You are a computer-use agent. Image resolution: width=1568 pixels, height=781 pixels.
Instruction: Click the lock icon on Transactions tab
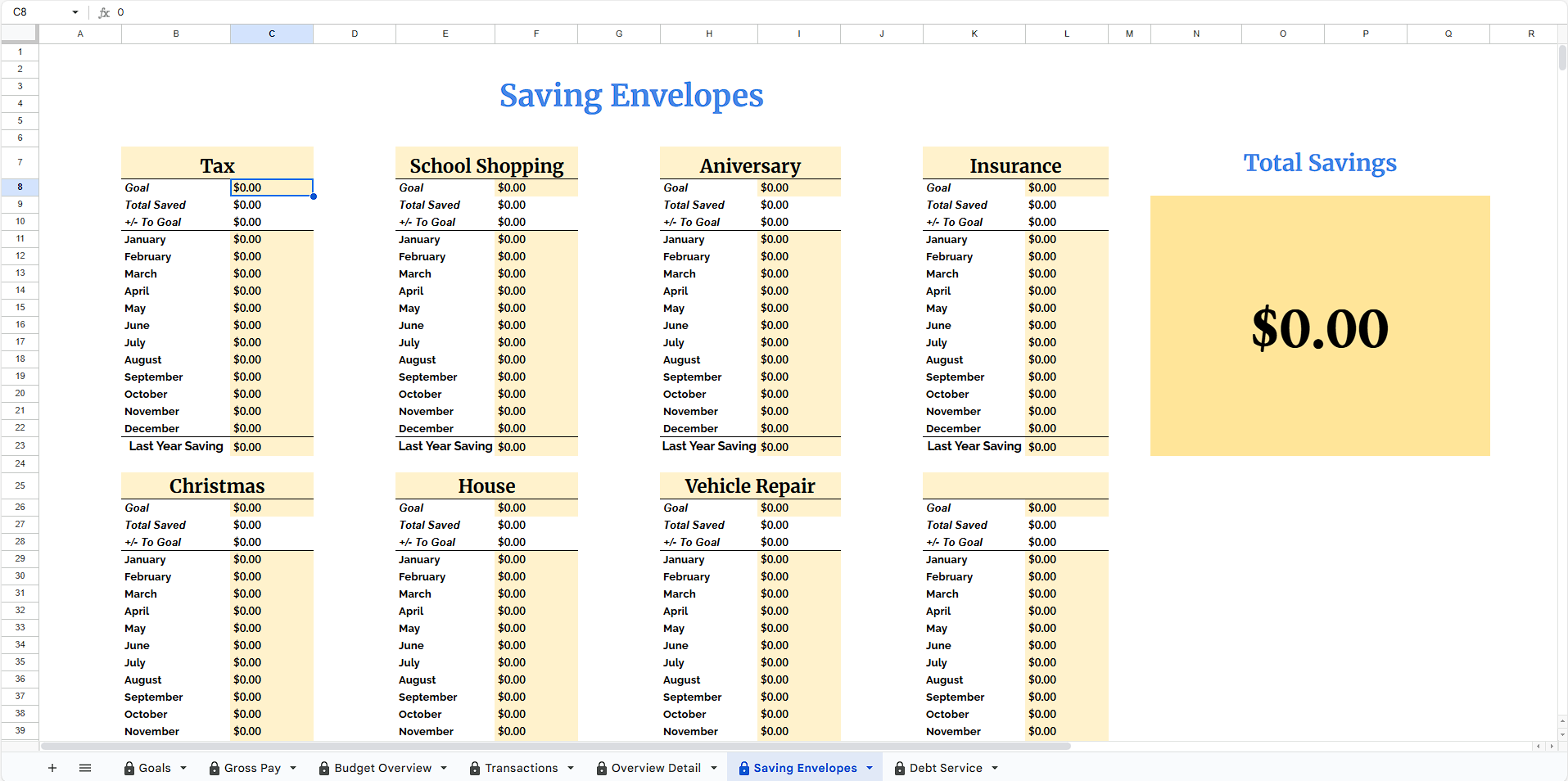coord(475,768)
